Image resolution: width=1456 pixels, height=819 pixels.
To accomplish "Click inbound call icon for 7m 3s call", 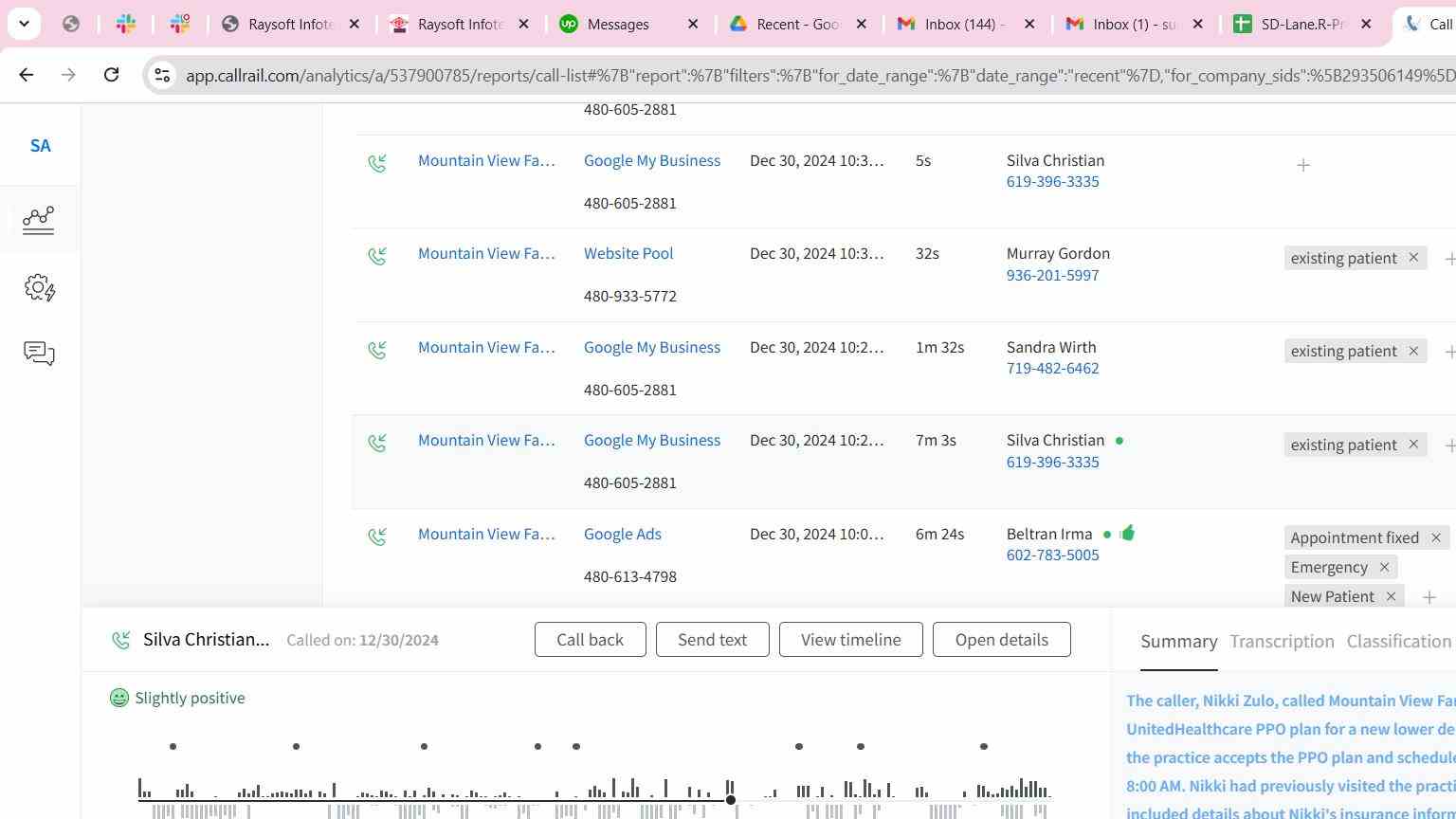I will tap(377, 443).
